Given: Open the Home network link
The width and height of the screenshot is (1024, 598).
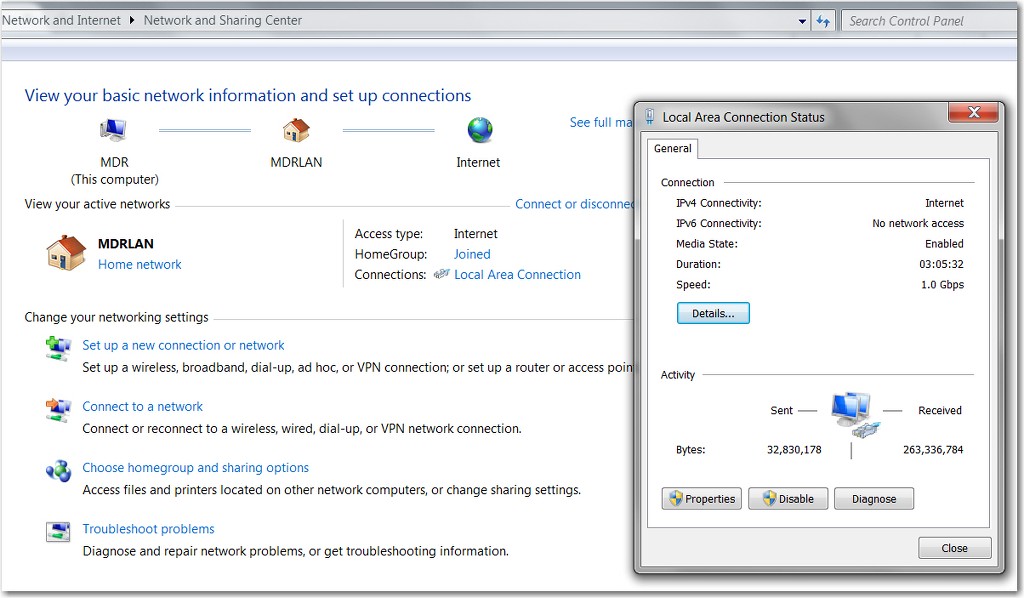Looking at the screenshot, I should tap(140, 264).
